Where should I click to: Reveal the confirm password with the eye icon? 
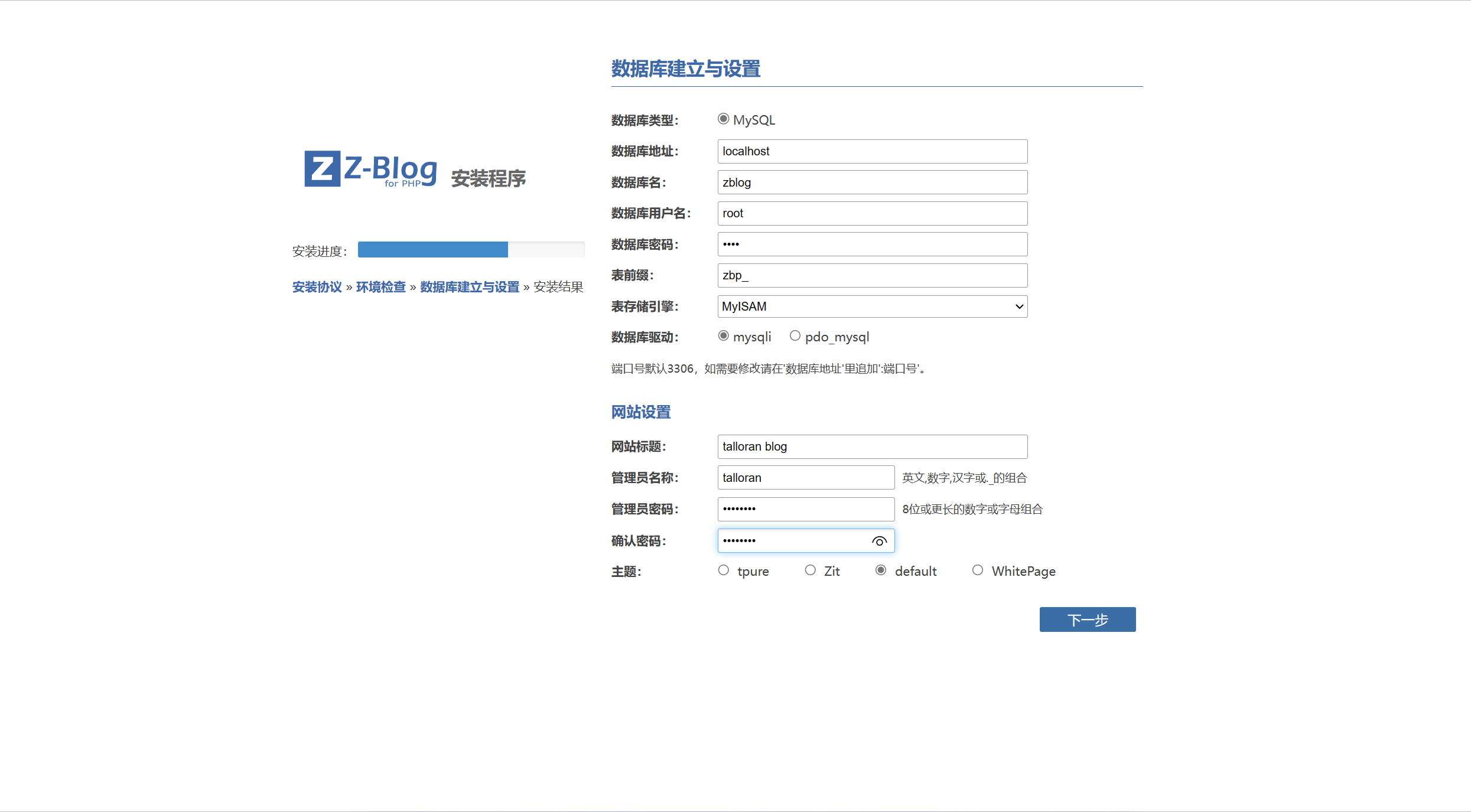tap(879, 541)
